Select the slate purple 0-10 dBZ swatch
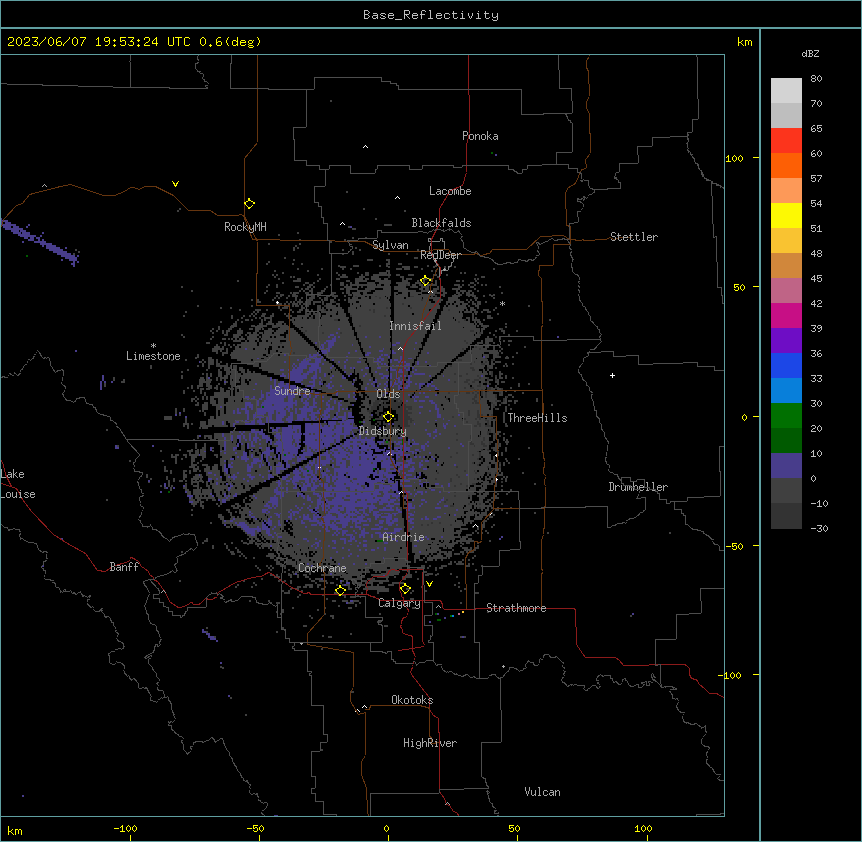 click(786, 466)
